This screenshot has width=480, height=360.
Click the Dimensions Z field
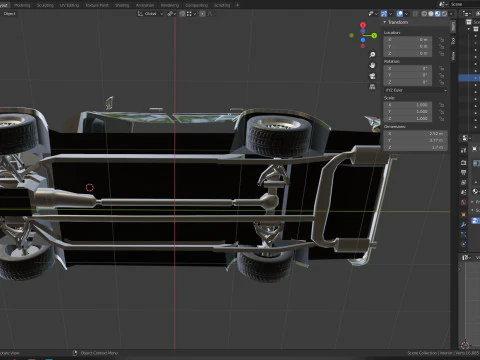416,147
